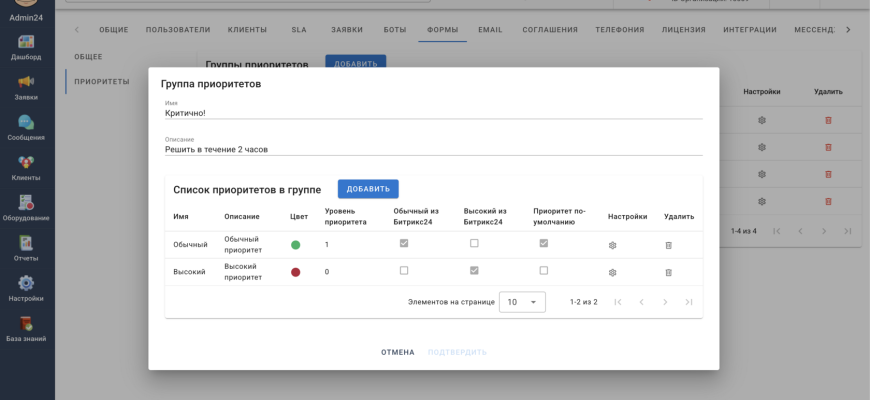Open База знаний in the sidebar
The image size is (870, 400).
[26, 325]
